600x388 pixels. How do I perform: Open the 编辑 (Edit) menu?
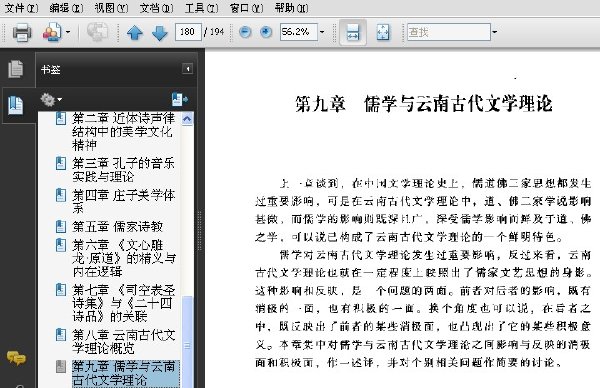click(x=66, y=8)
